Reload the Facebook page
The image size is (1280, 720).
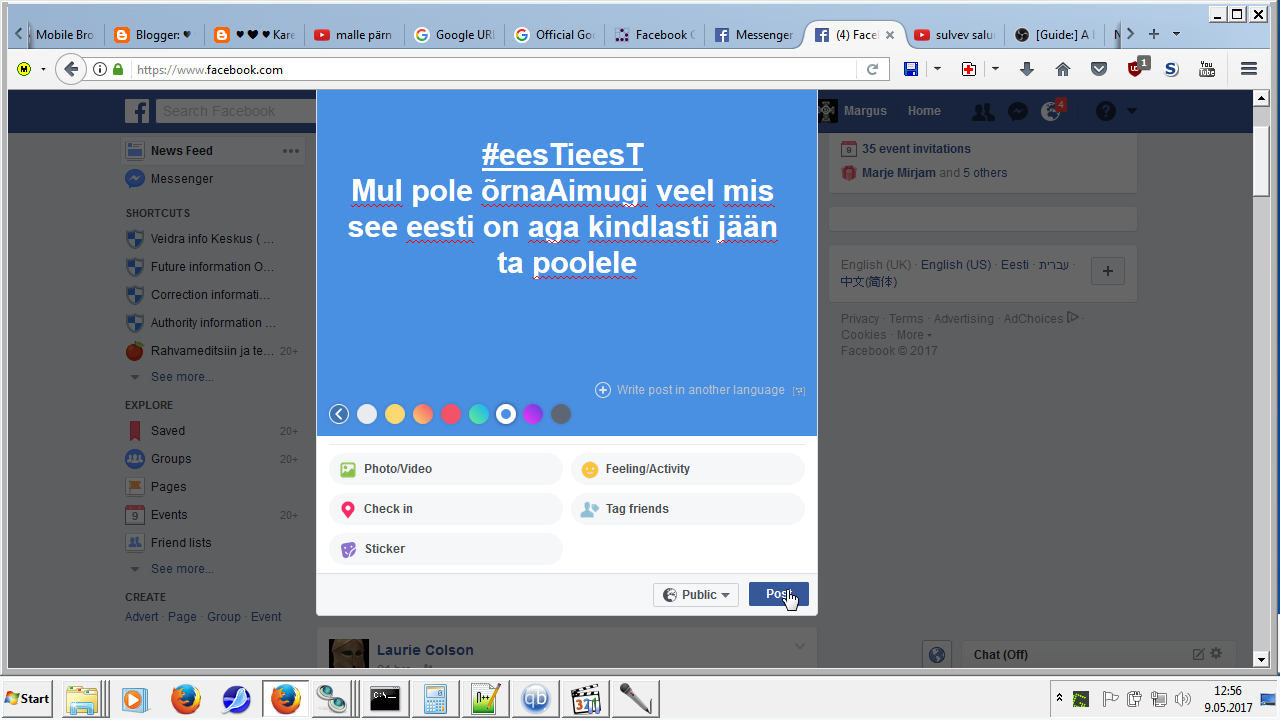872,69
